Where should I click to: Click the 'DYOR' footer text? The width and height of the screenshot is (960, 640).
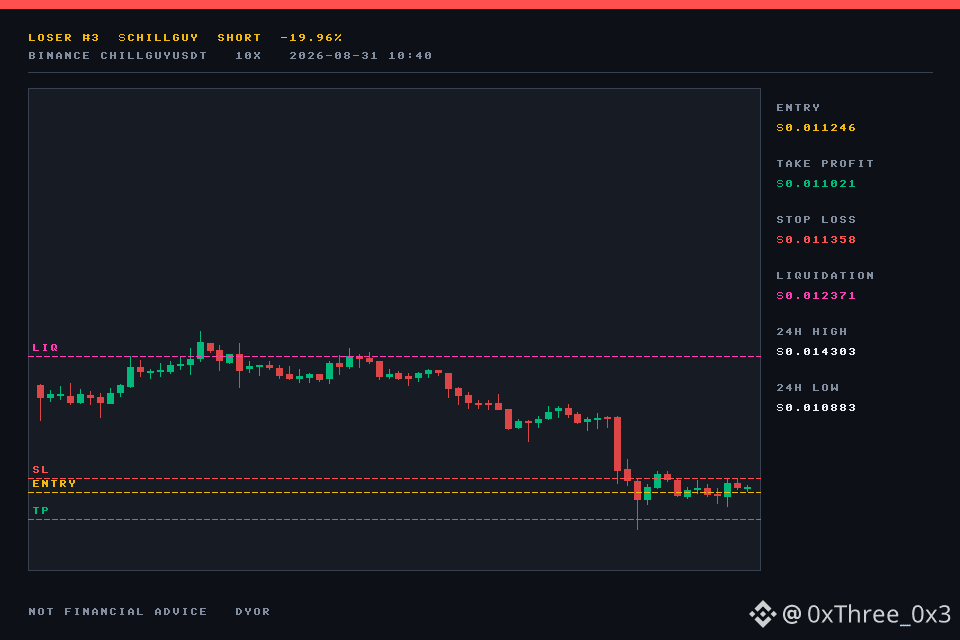pos(253,612)
